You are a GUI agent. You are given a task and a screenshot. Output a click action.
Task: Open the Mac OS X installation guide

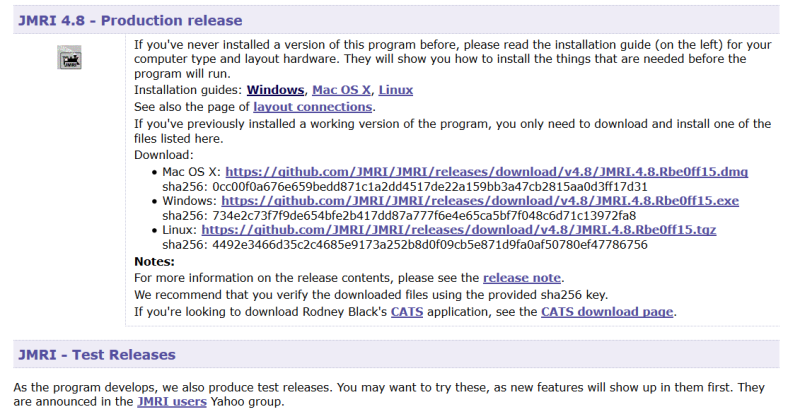coord(341,90)
